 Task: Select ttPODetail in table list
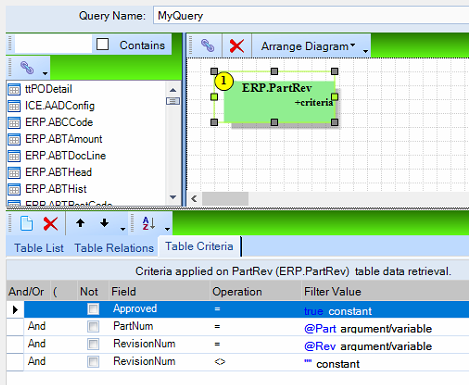click(x=49, y=89)
